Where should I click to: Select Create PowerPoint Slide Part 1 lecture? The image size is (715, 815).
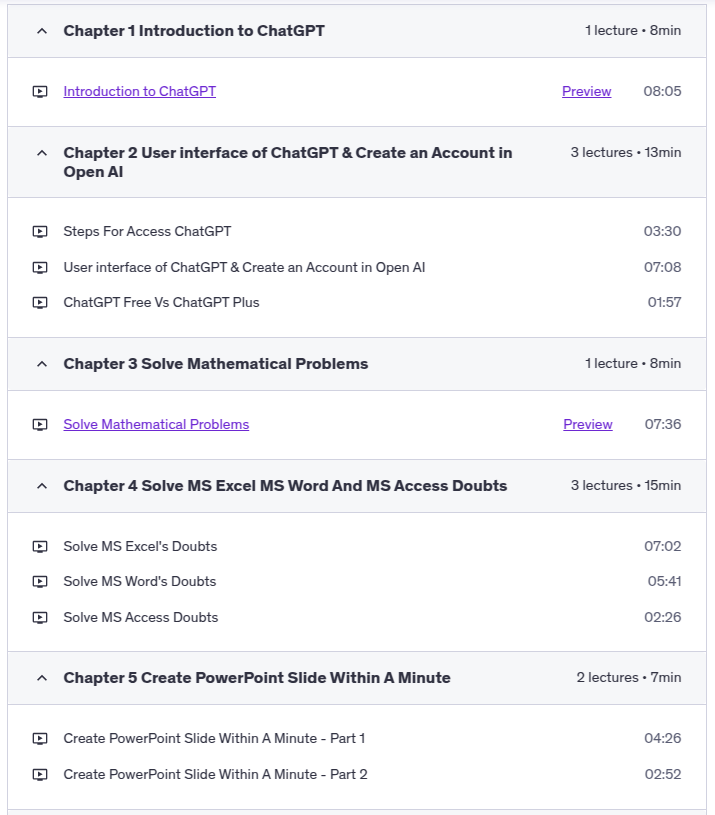214,739
